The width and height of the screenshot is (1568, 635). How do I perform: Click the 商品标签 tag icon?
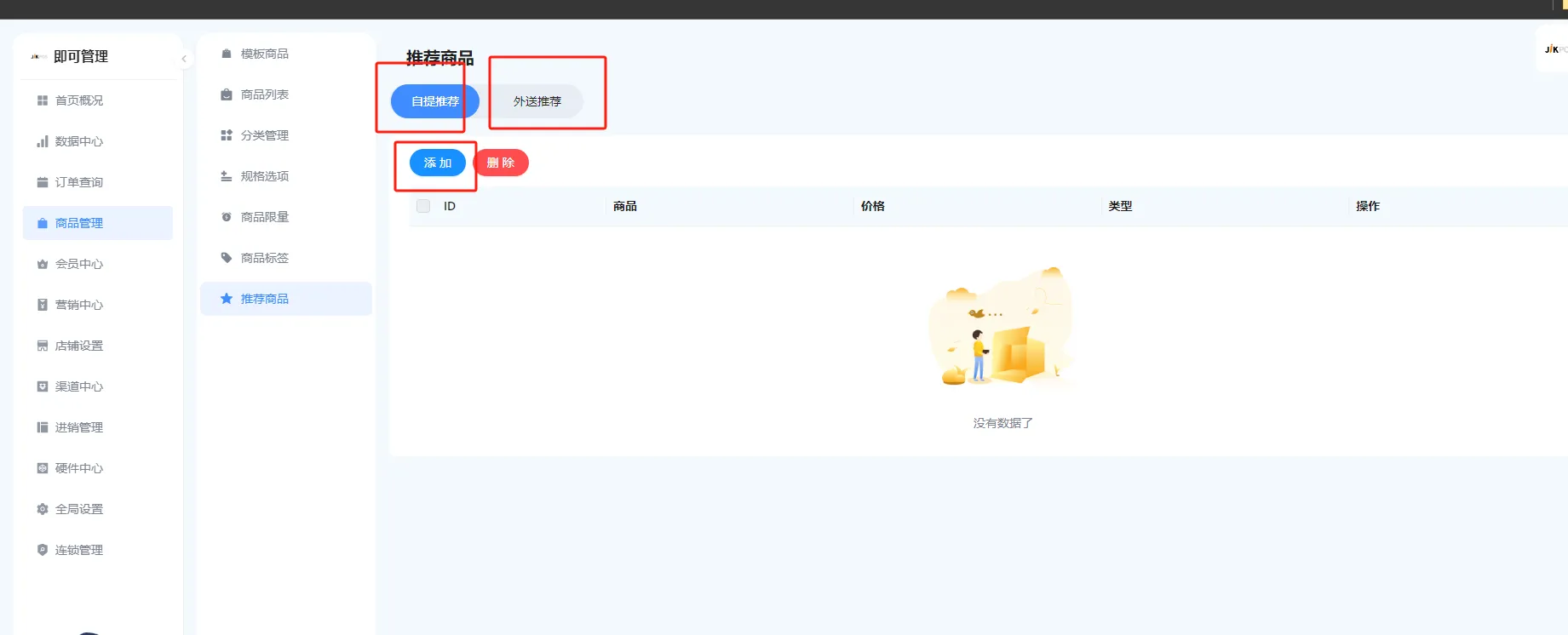pos(227,258)
